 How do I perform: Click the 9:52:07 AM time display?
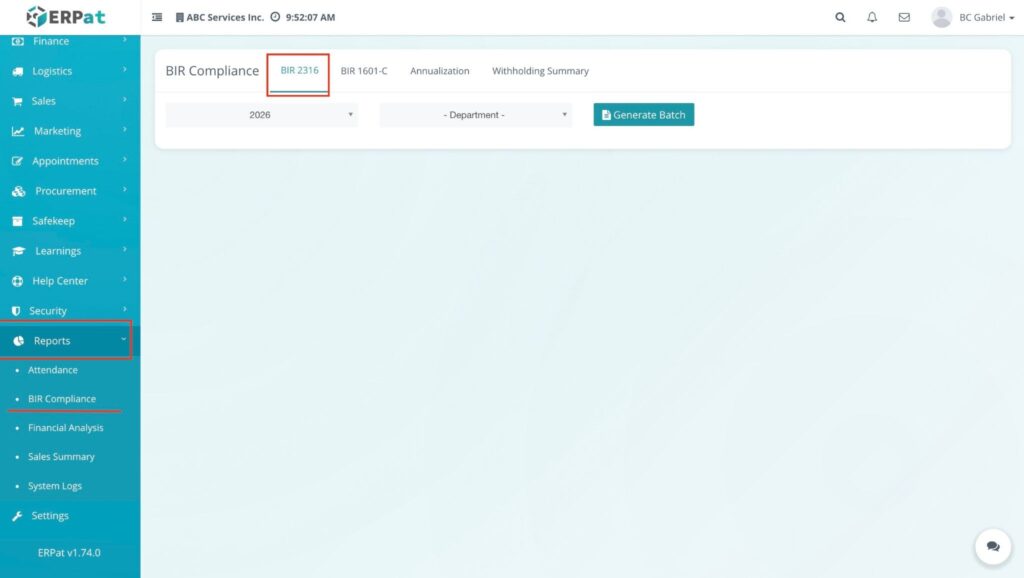point(310,18)
